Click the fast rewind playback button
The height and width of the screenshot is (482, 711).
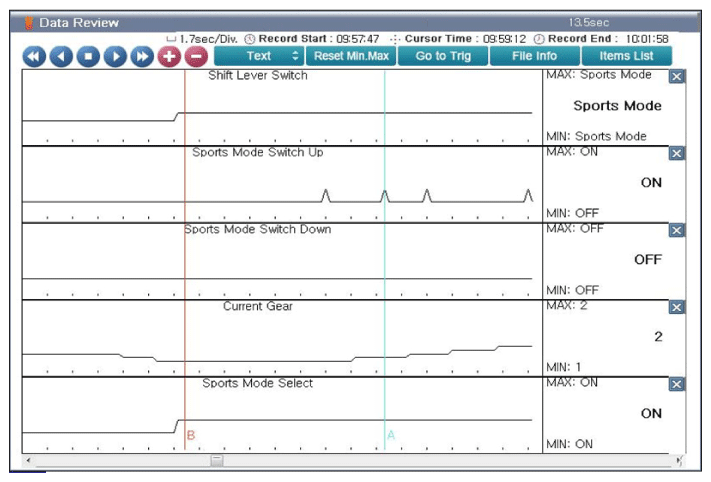point(34,57)
